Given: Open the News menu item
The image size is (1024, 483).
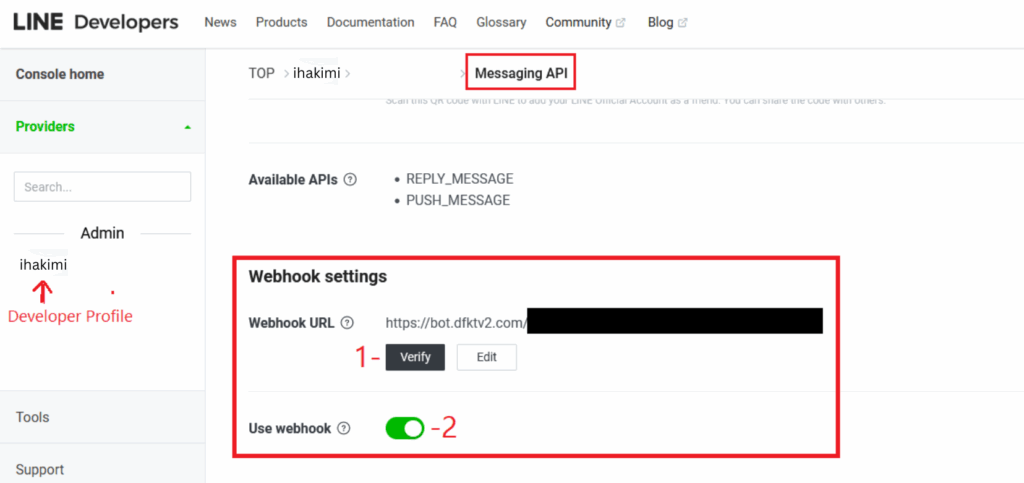Looking at the screenshot, I should click(220, 22).
